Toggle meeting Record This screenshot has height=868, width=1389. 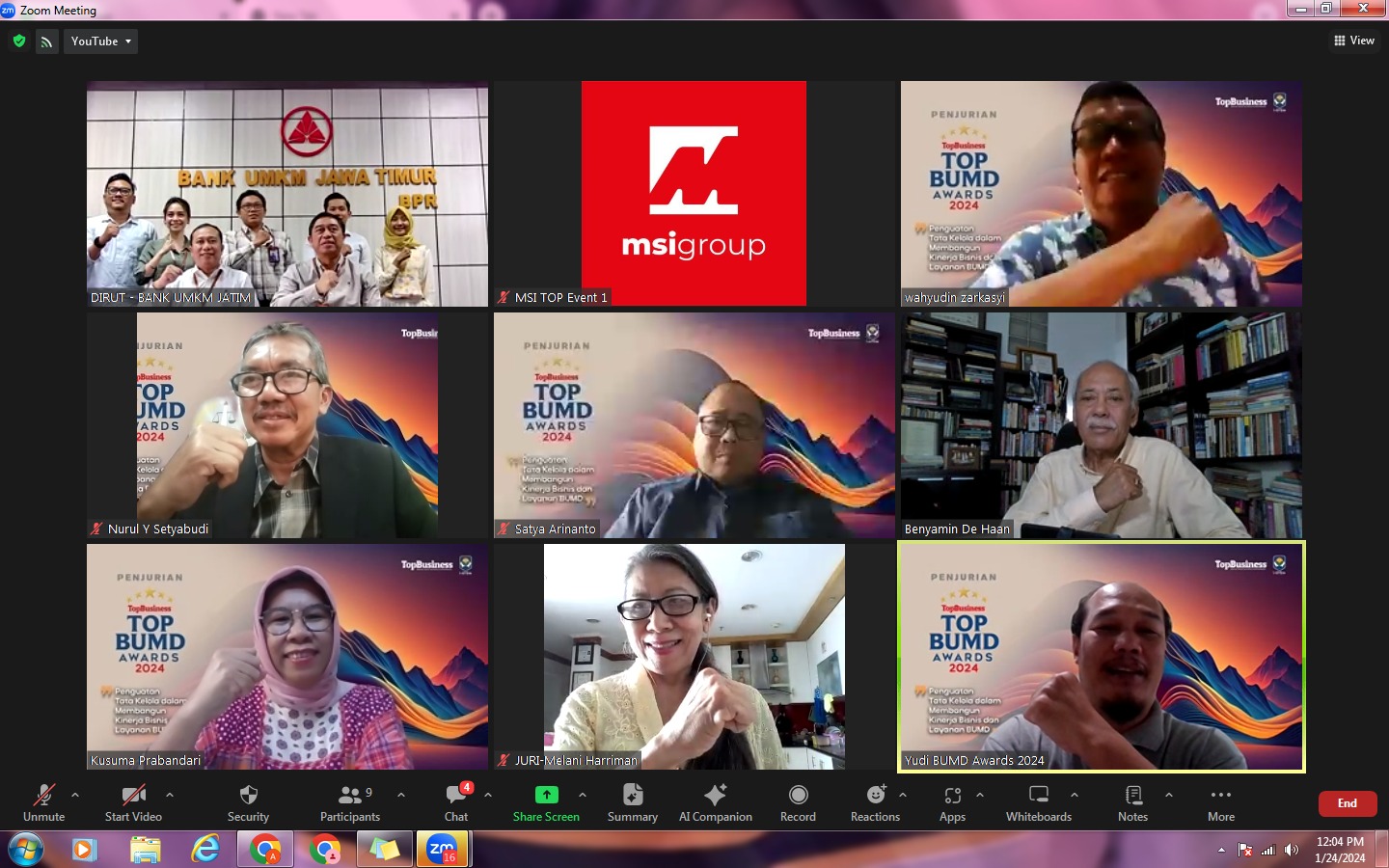798,796
